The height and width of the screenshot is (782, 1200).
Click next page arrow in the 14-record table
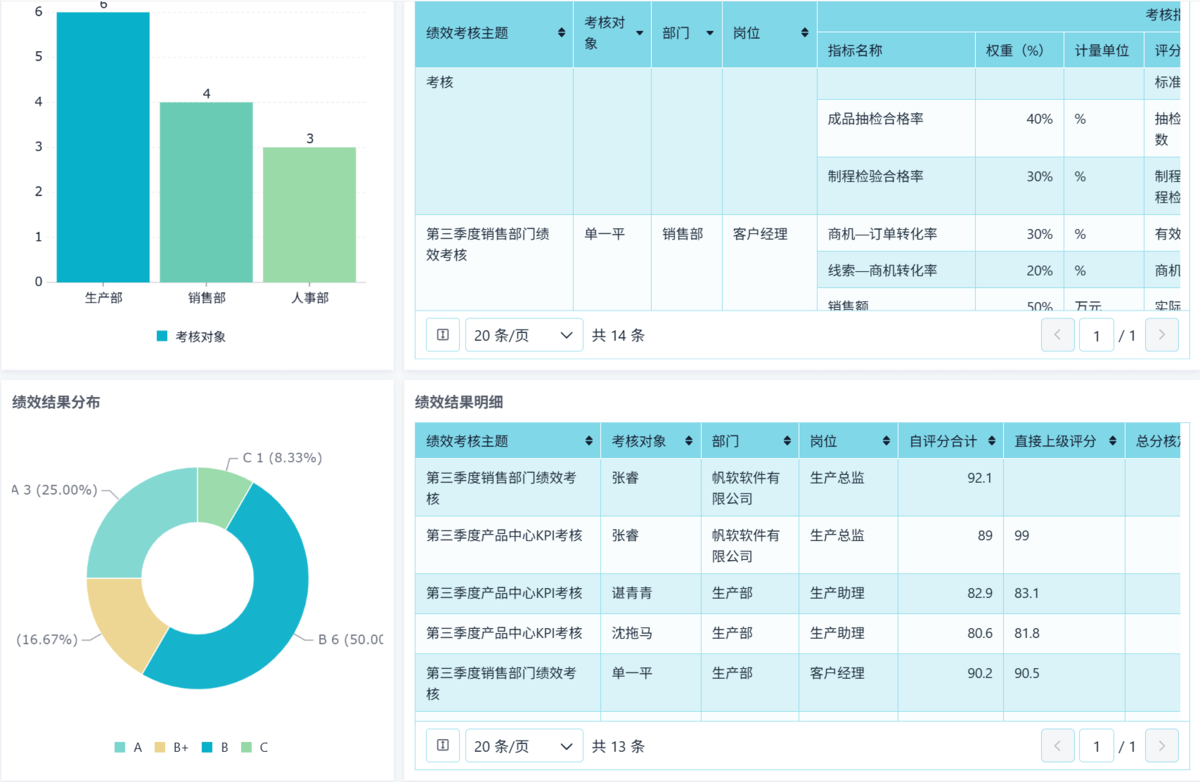click(x=1161, y=335)
